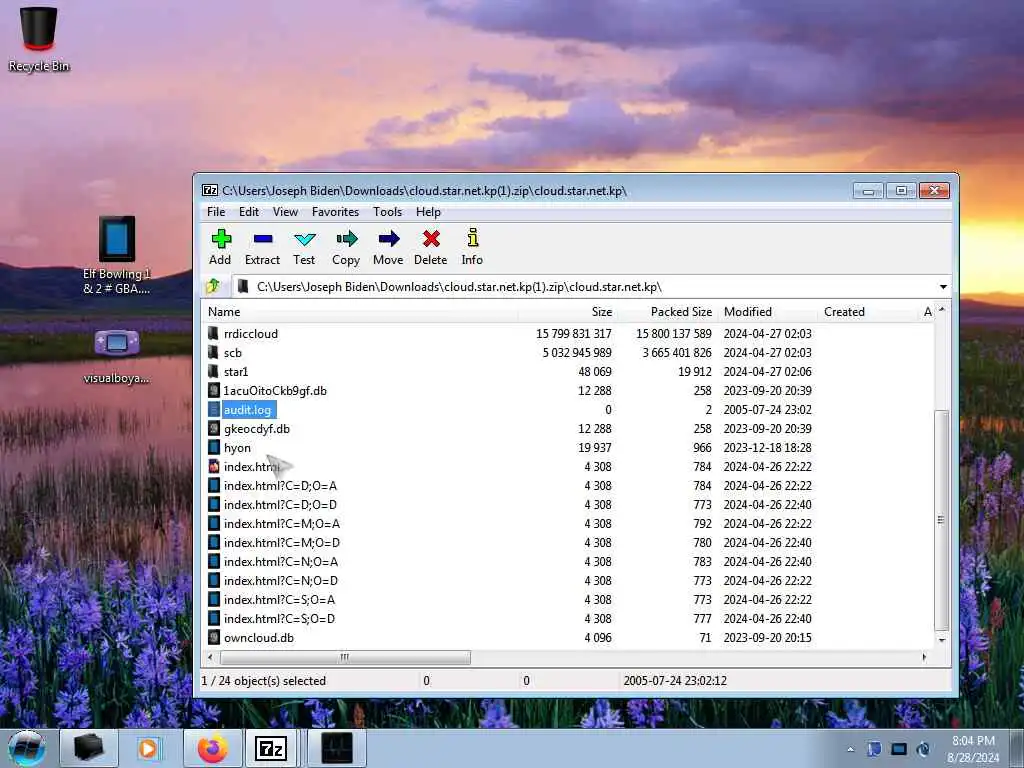The height and width of the screenshot is (768, 1024).
Task: Select file index.html?C=N;O=D
Action: pos(281,580)
